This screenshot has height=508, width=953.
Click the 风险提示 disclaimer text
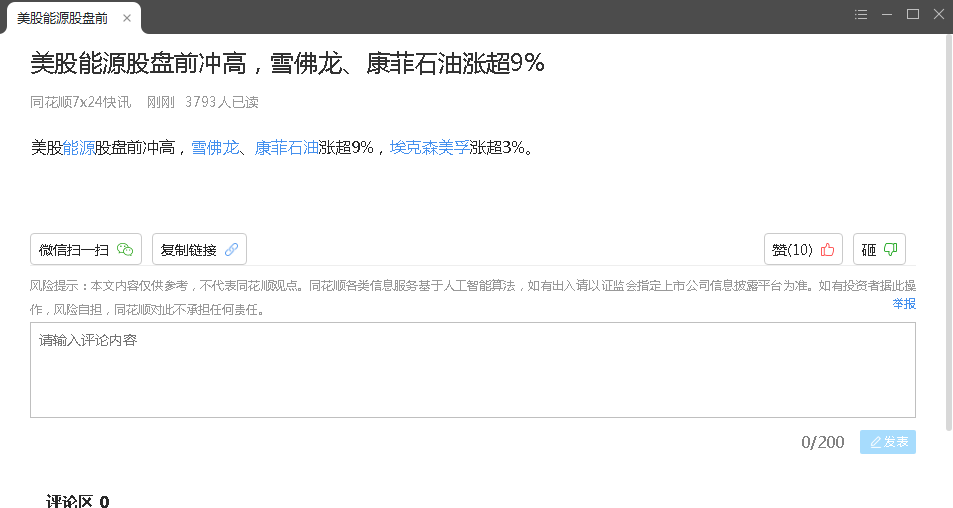[x=473, y=298]
